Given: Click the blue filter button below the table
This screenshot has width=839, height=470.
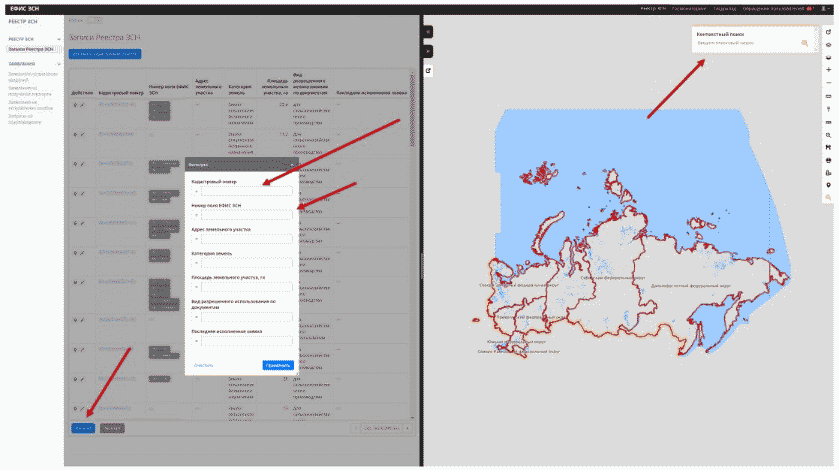Looking at the screenshot, I should click(83, 428).
